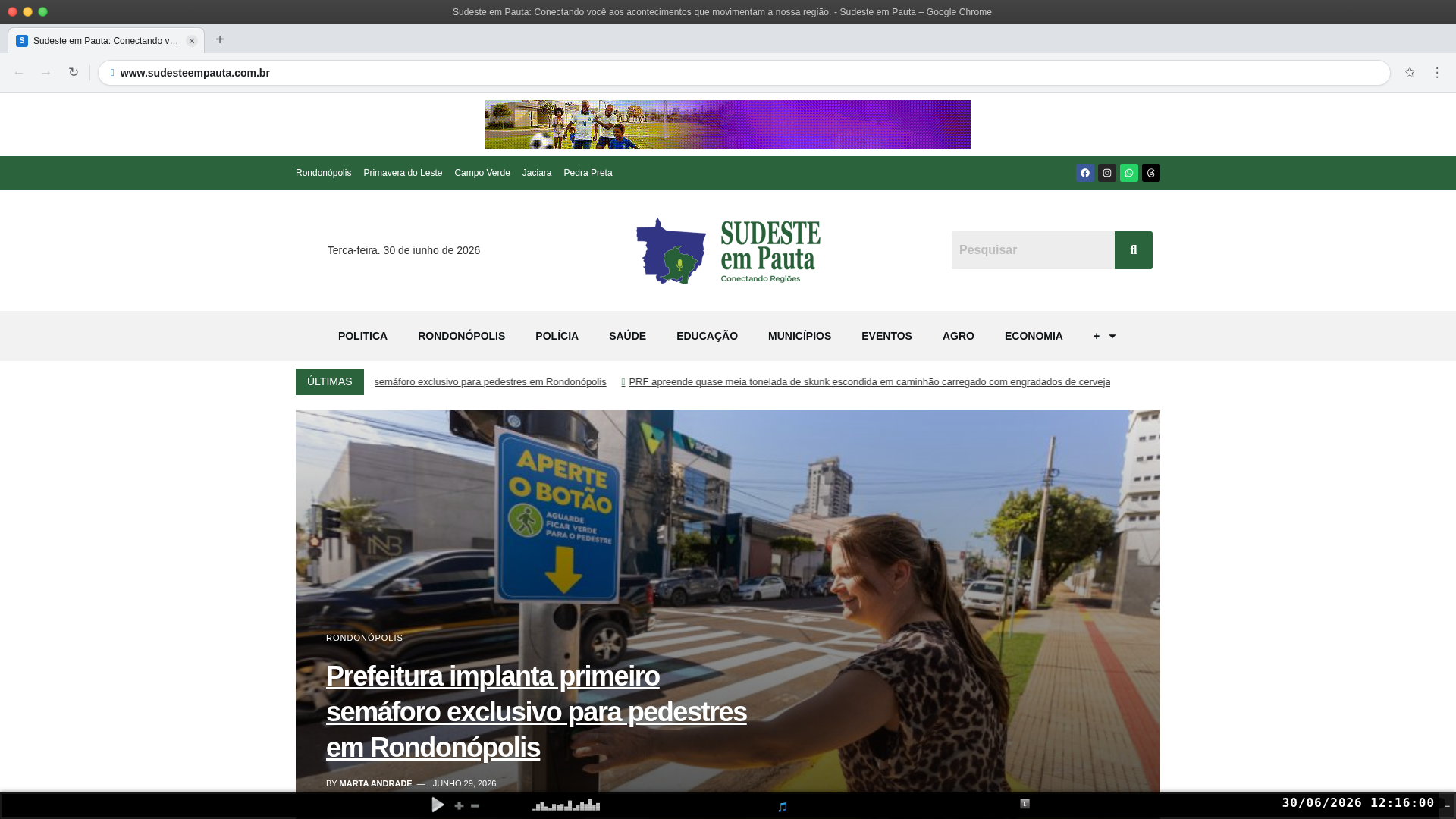Click the date and time clock in bottom bar

point(1358,802)
